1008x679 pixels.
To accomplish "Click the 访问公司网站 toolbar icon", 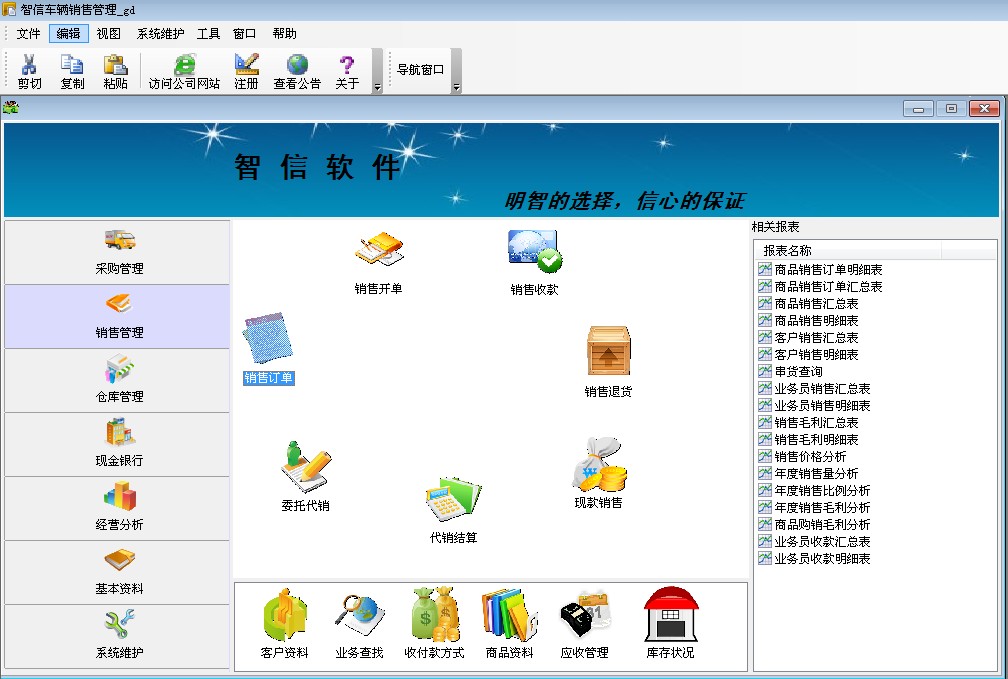I will click(184, 71).
